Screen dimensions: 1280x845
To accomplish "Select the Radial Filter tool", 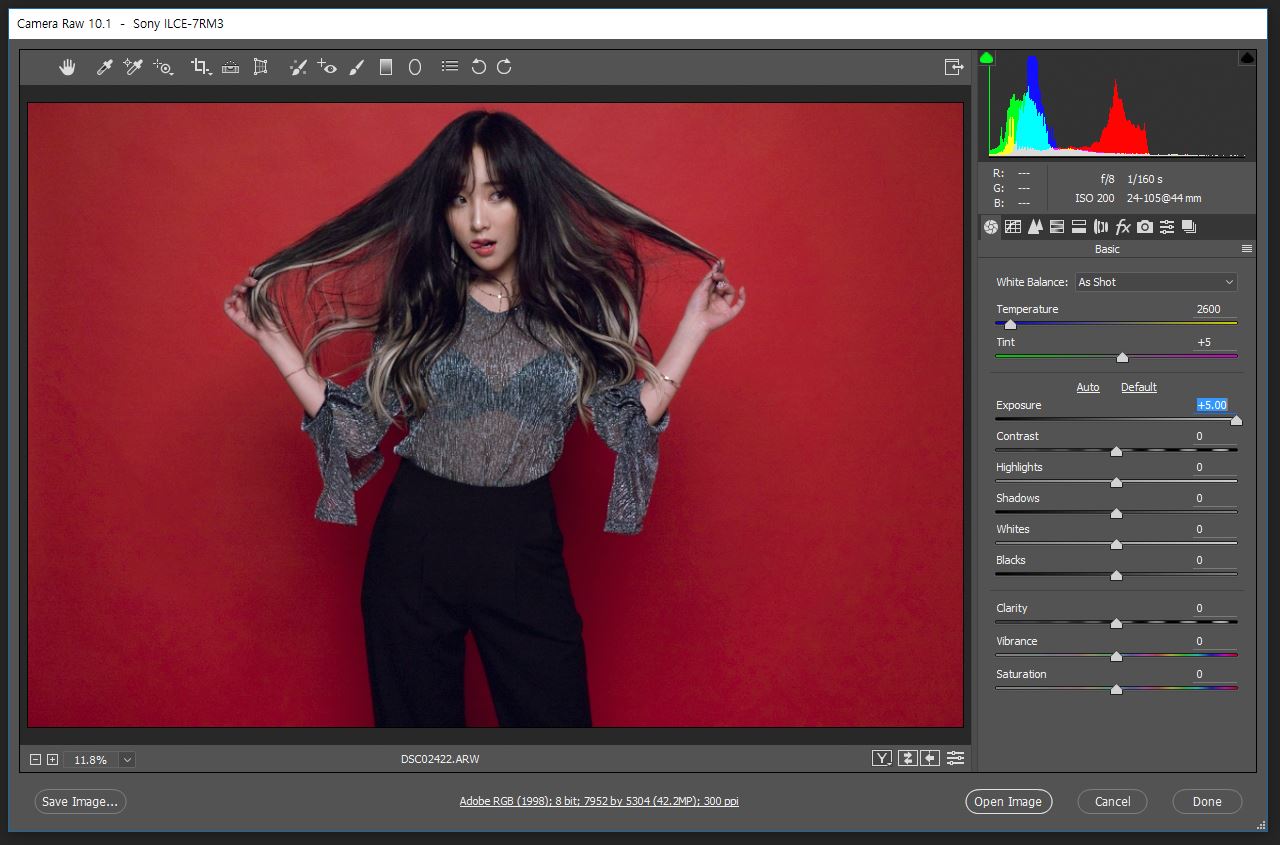I will point(415,67).
